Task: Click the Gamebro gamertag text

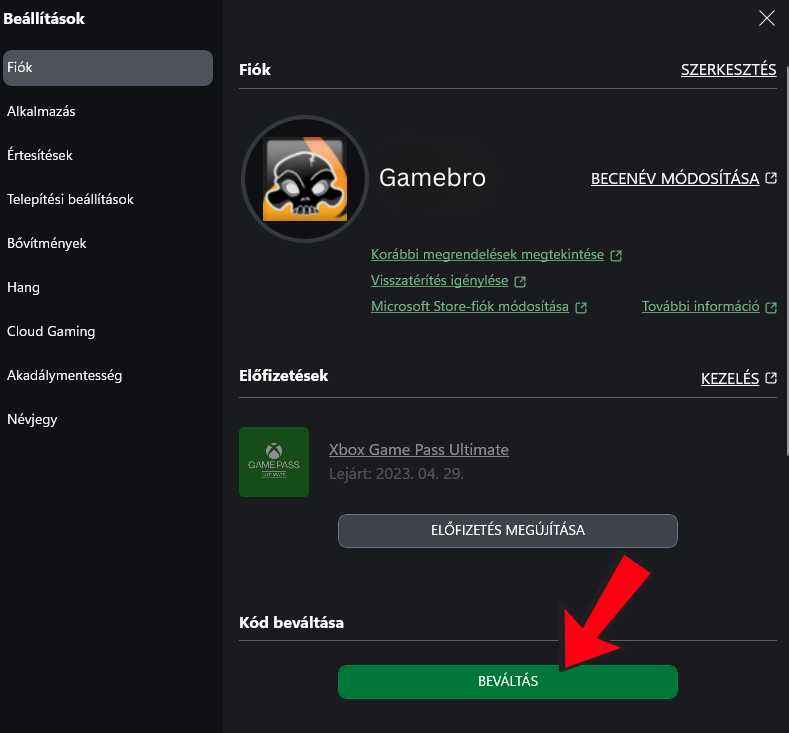Action: click(x=432, y=178)
